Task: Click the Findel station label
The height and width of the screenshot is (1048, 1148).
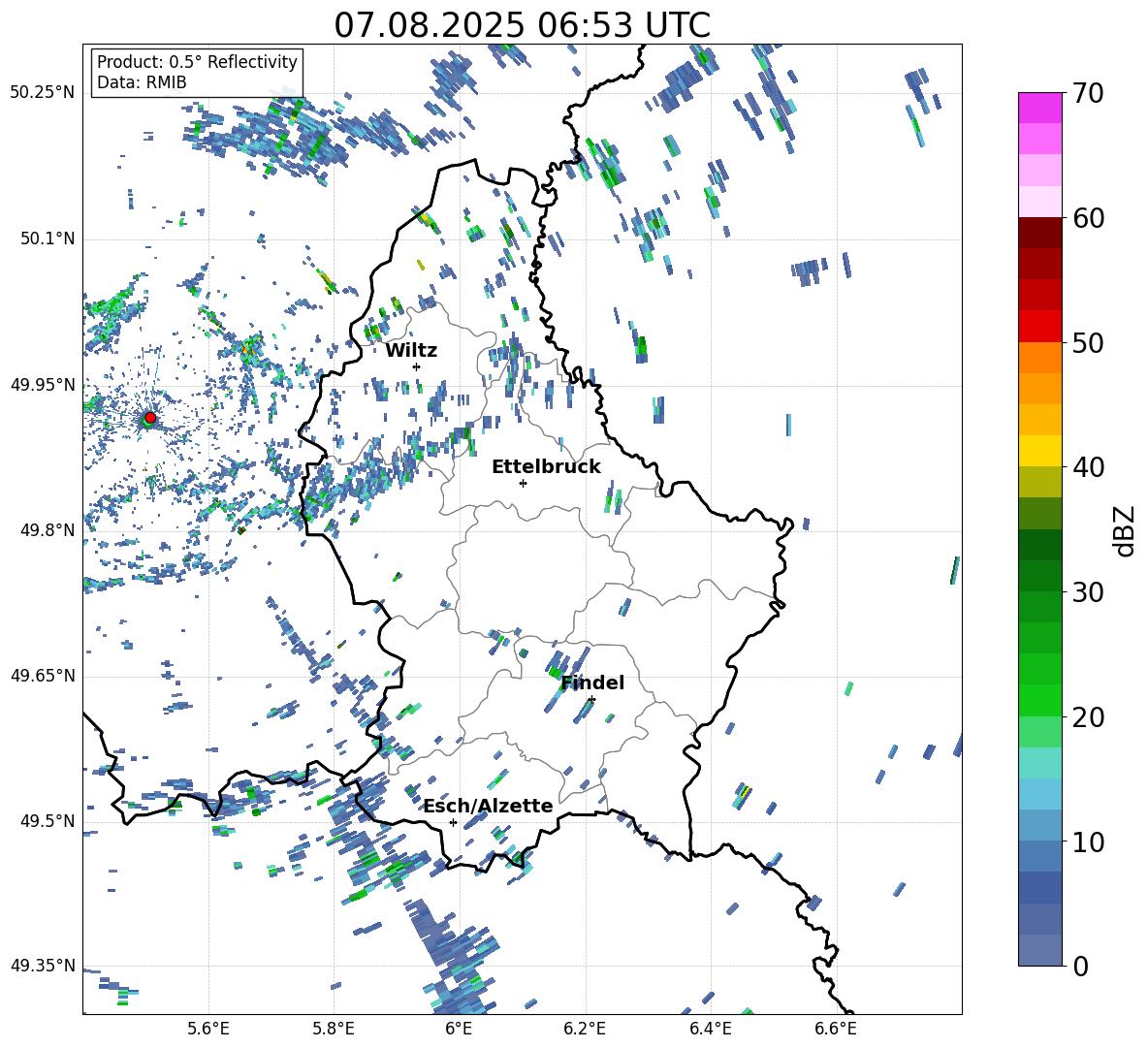Action: tap(592, 683)
